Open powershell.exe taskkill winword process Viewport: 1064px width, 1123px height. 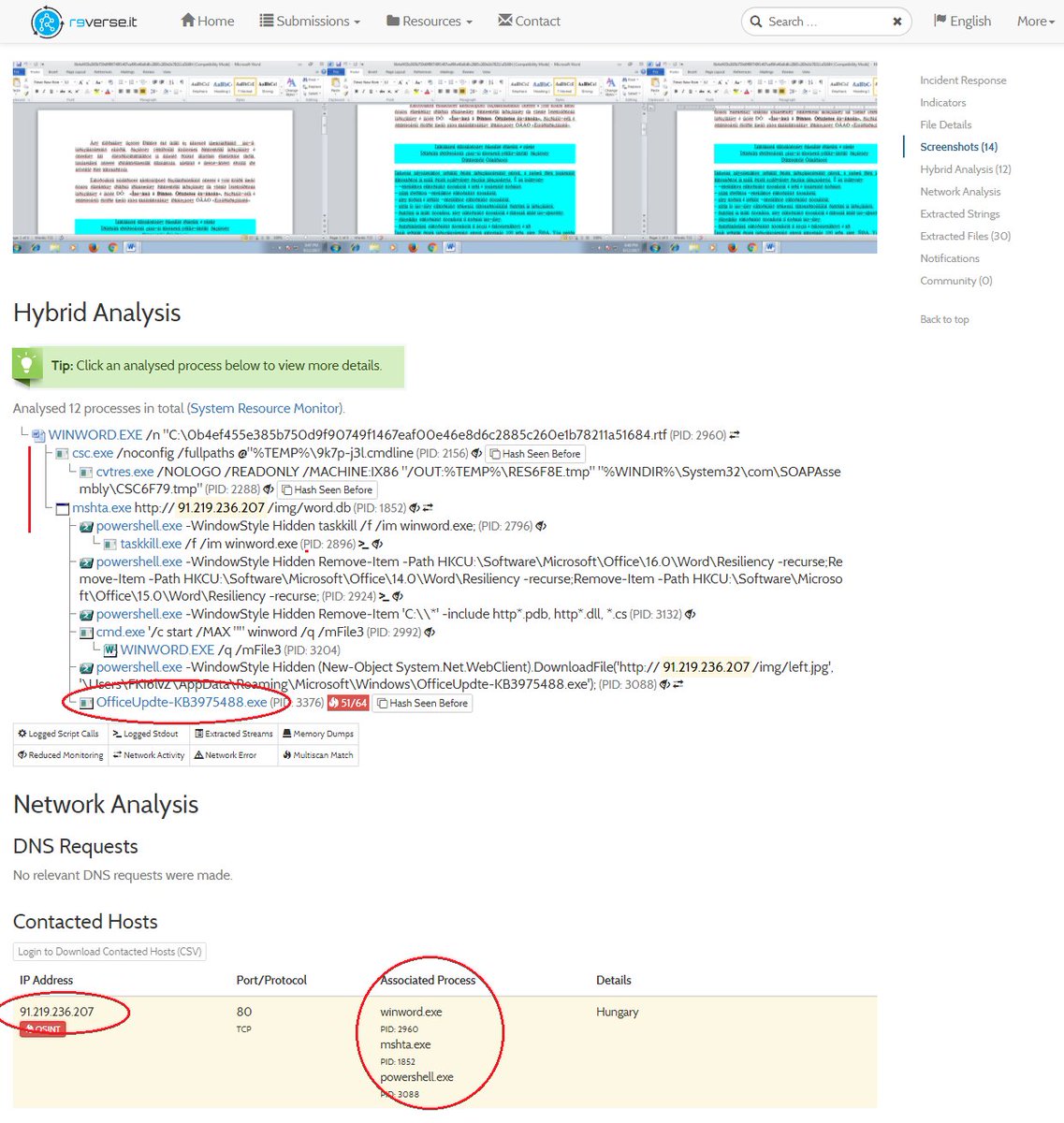pos(139,526)
